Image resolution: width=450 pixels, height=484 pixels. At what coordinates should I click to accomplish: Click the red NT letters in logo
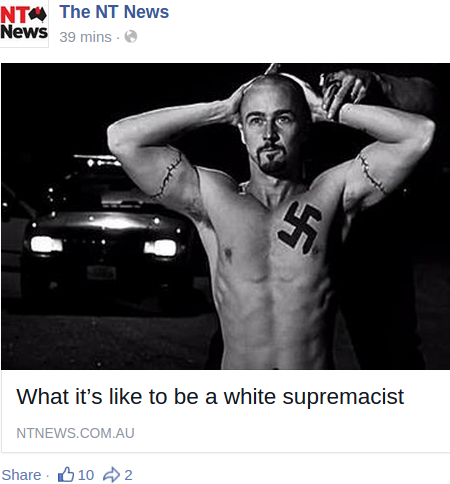point(14,15)
